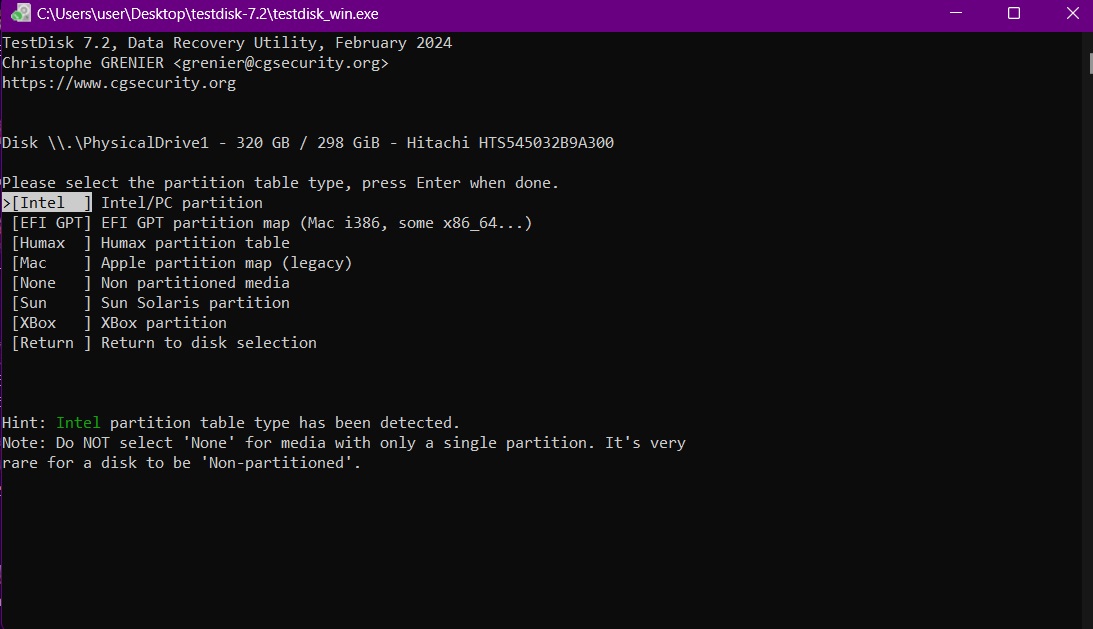1093x629 pixels.
Task: Maximize the TestDisk console window
Action: (1014, 13)
